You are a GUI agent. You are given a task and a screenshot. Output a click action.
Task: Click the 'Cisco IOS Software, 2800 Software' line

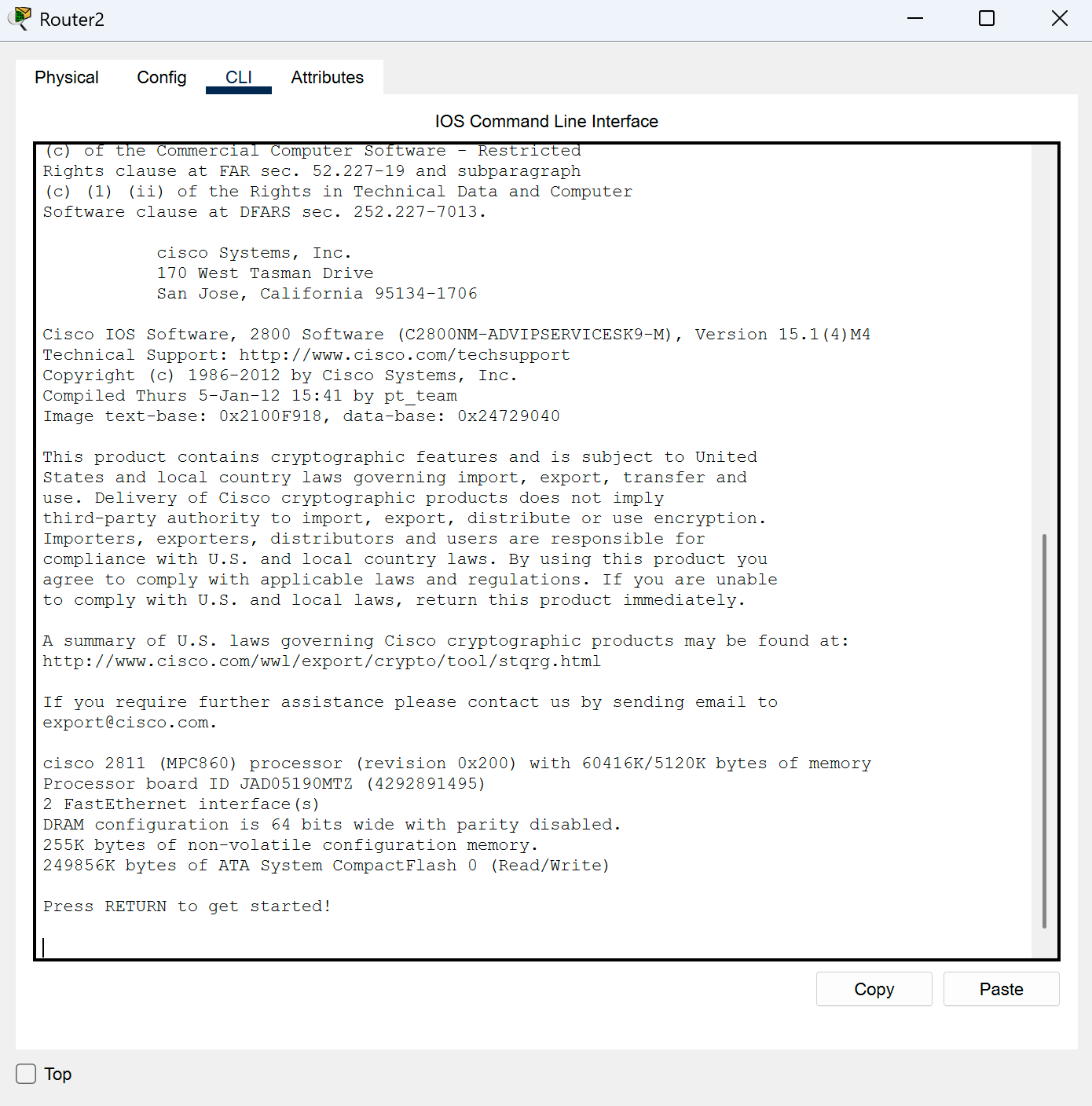tap(456, 335)
